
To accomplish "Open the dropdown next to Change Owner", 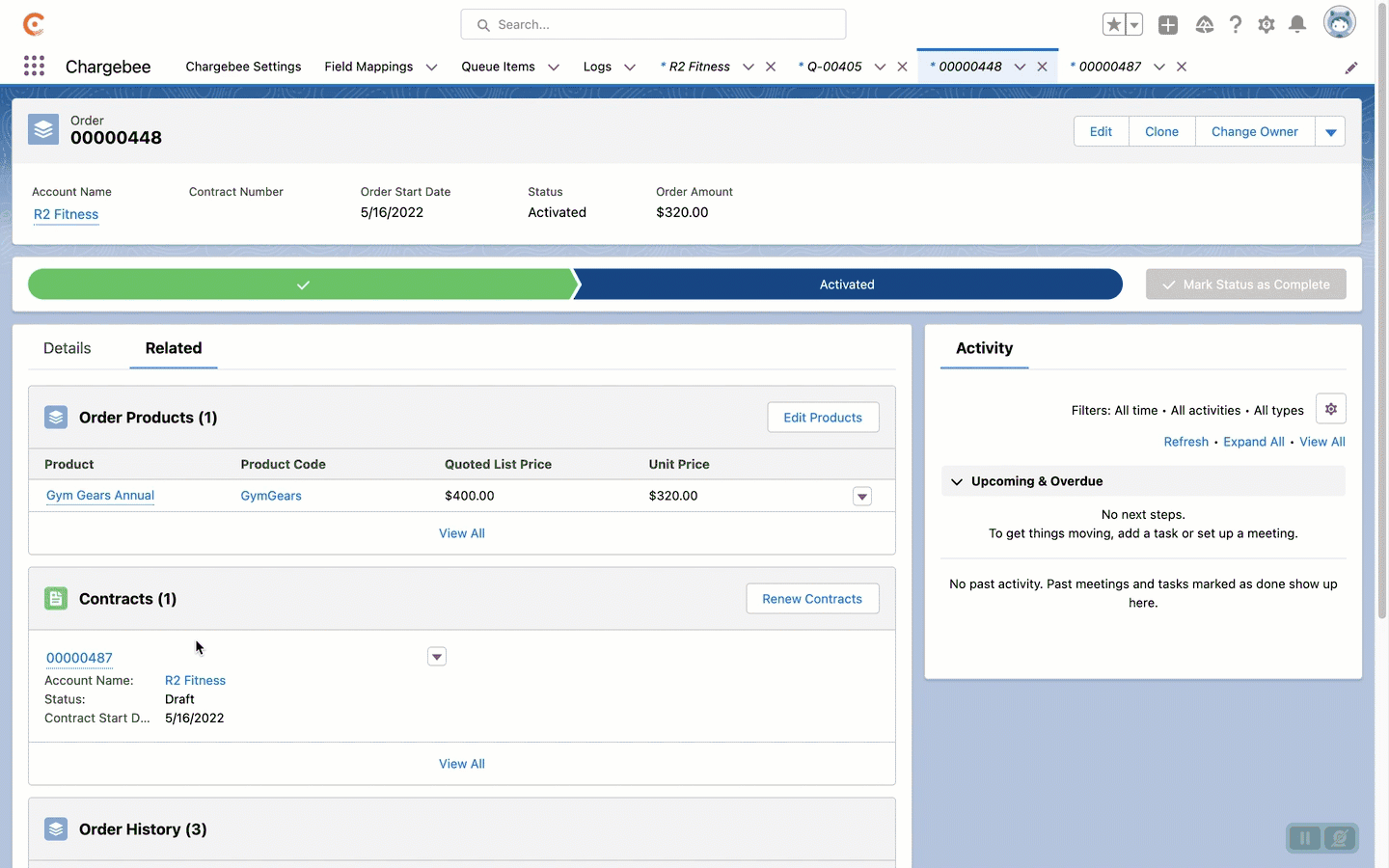I will click(1330, 132).
